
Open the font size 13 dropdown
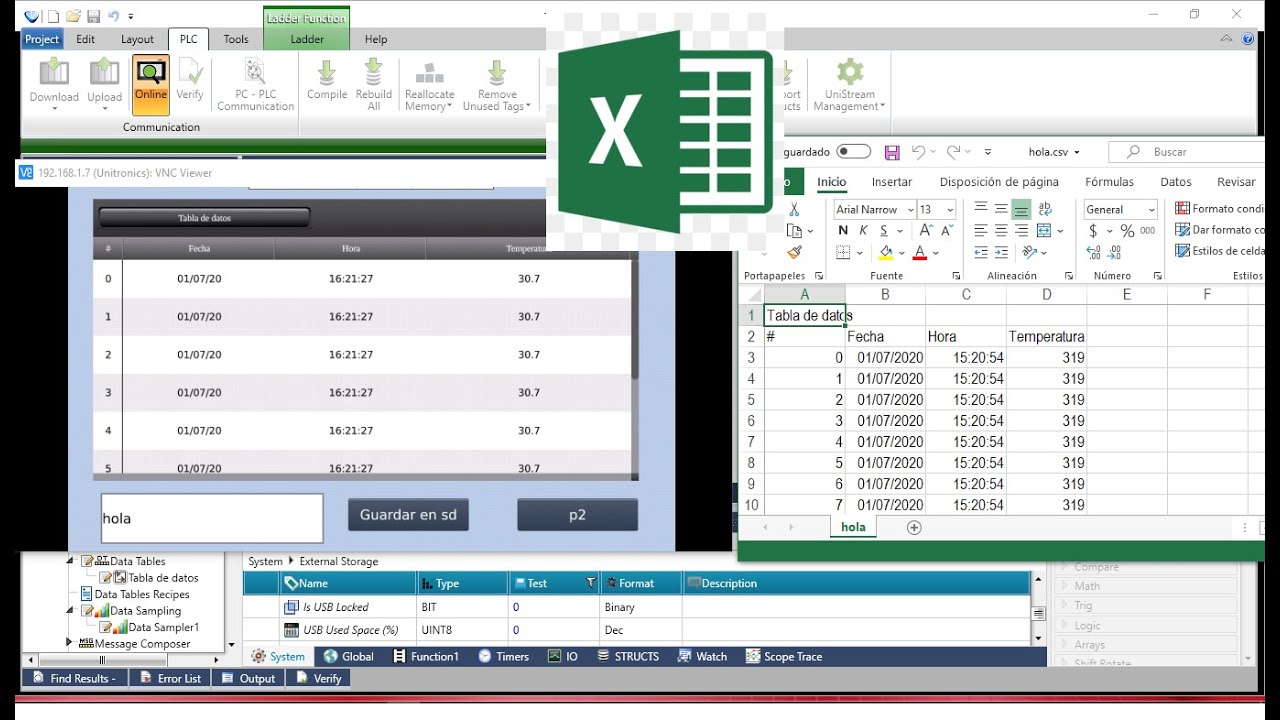click(x=950, y=209)
